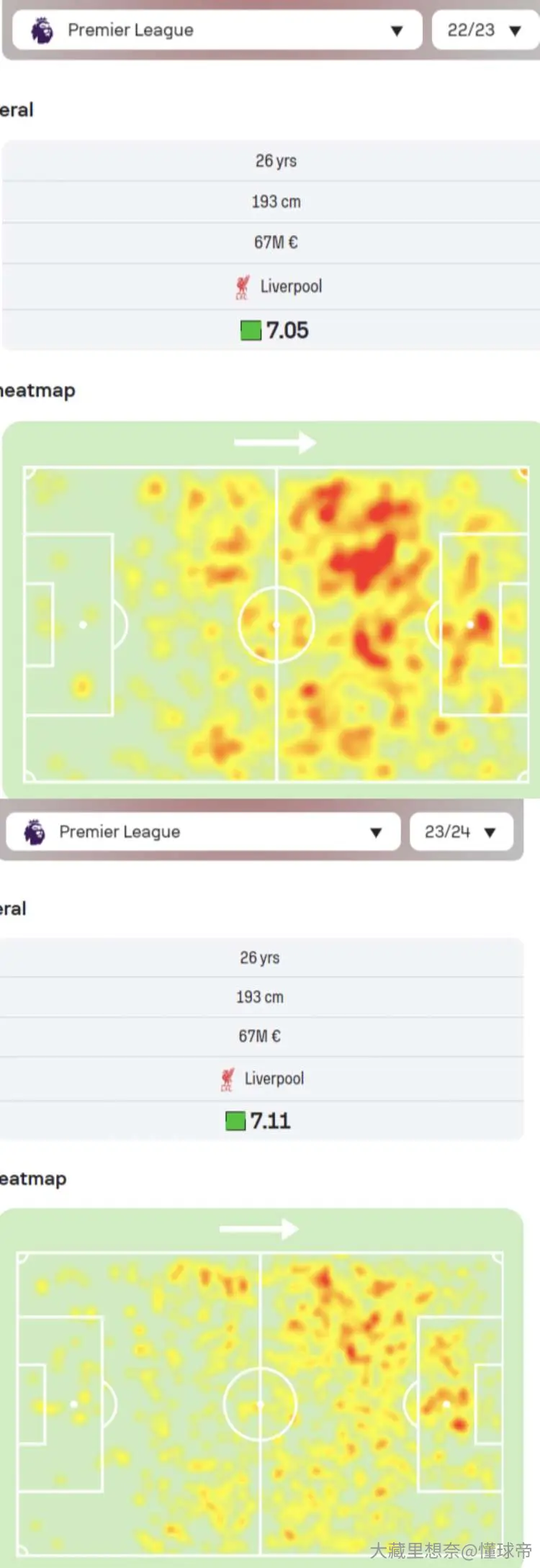Click the 67M € market value in the first panel
This screenshot has width=540, height=1568.
click(x=276, y=243)
